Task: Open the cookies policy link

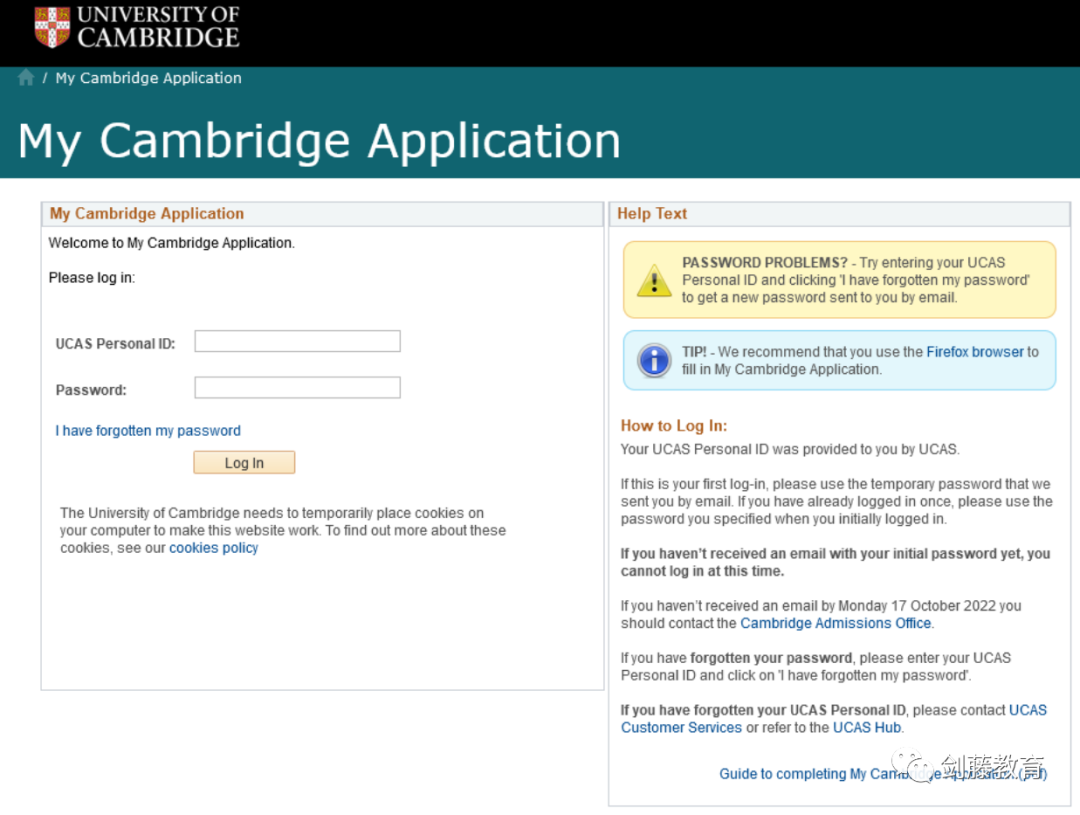Action: click(214, 548)
